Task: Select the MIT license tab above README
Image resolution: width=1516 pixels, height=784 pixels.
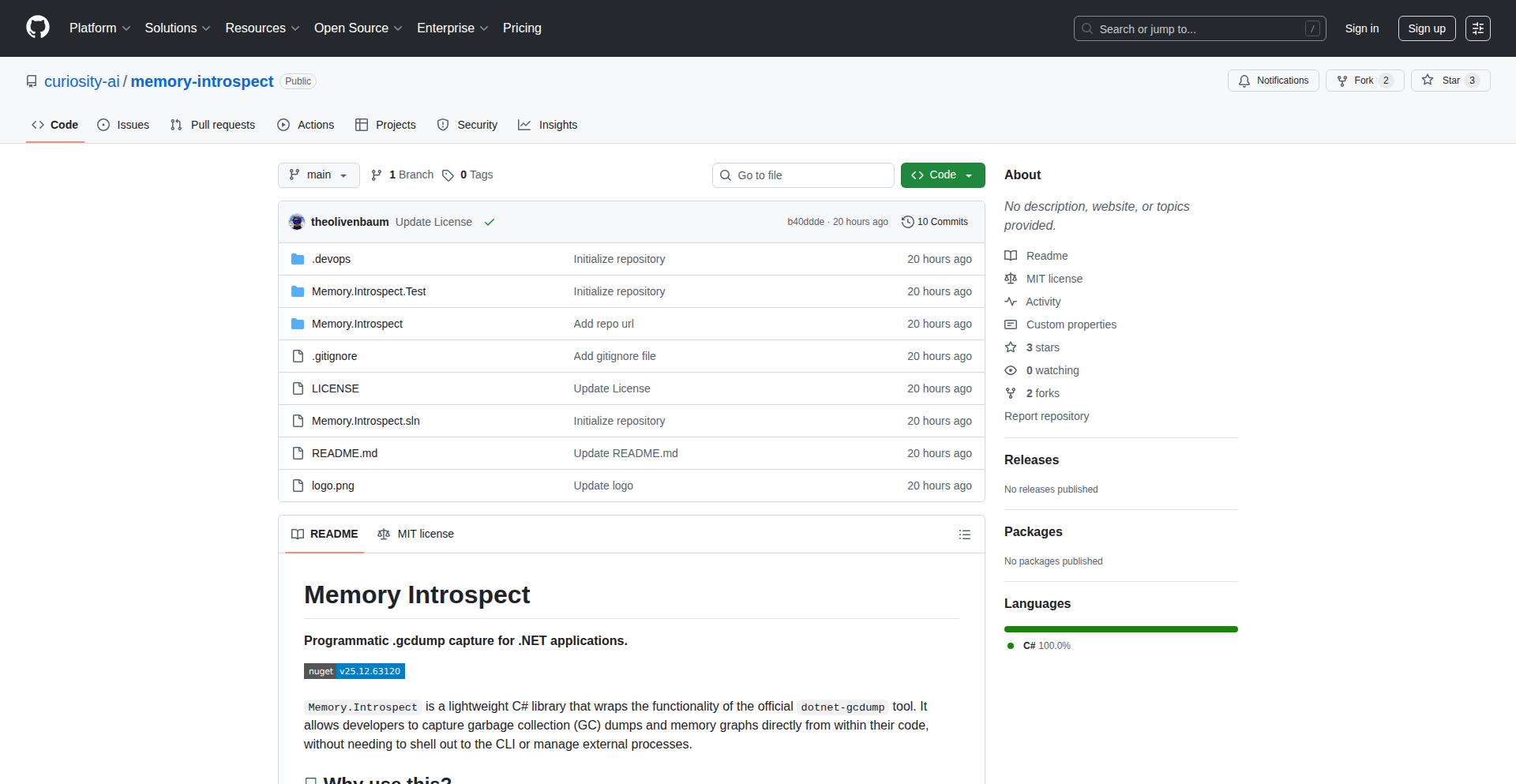Action: (416, 535)
